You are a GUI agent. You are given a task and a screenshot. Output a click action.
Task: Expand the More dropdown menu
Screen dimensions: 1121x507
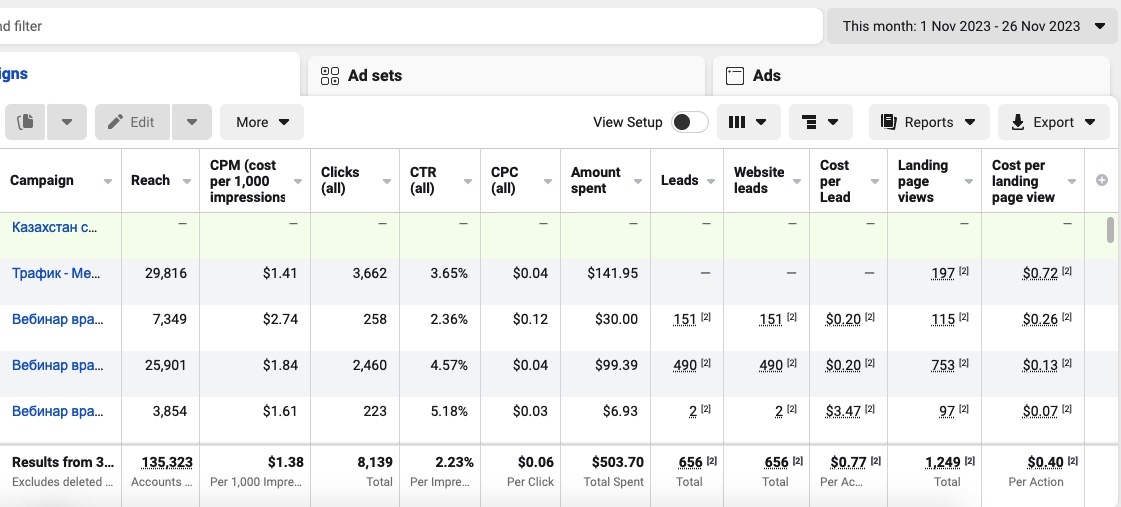[262, 122]
